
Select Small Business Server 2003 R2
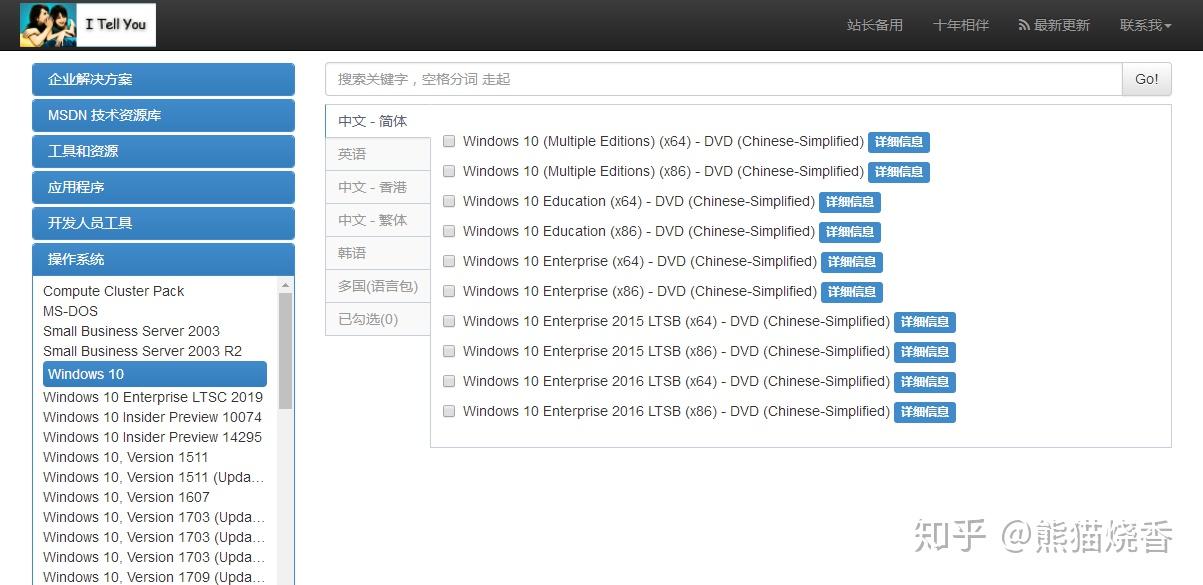(x=142, y=351)
